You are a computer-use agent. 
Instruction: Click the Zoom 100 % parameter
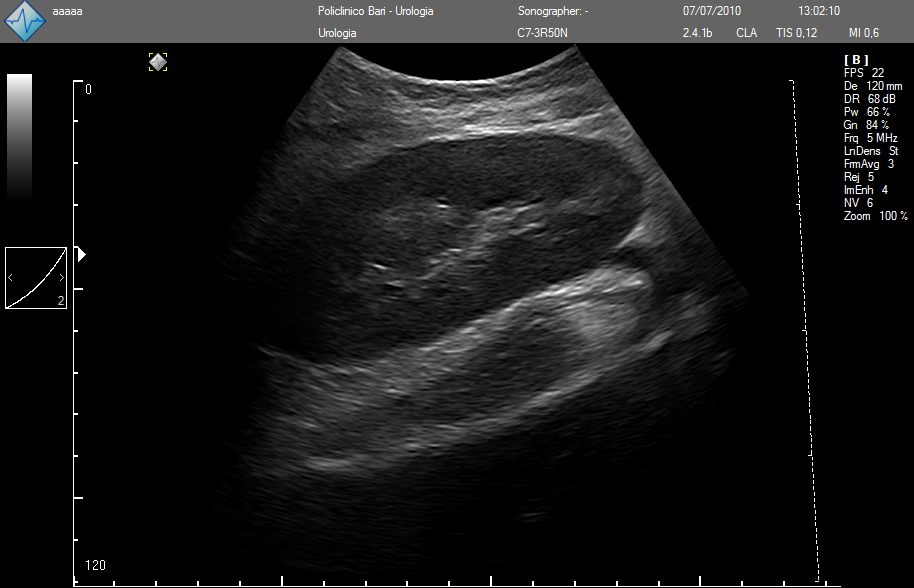(875, 216)
